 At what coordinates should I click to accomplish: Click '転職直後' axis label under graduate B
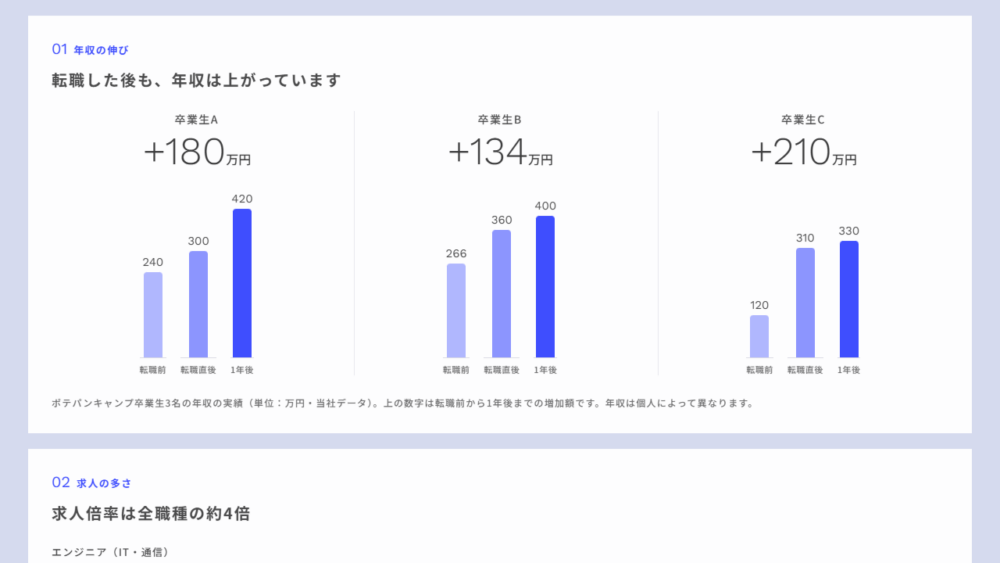[502, 370]
